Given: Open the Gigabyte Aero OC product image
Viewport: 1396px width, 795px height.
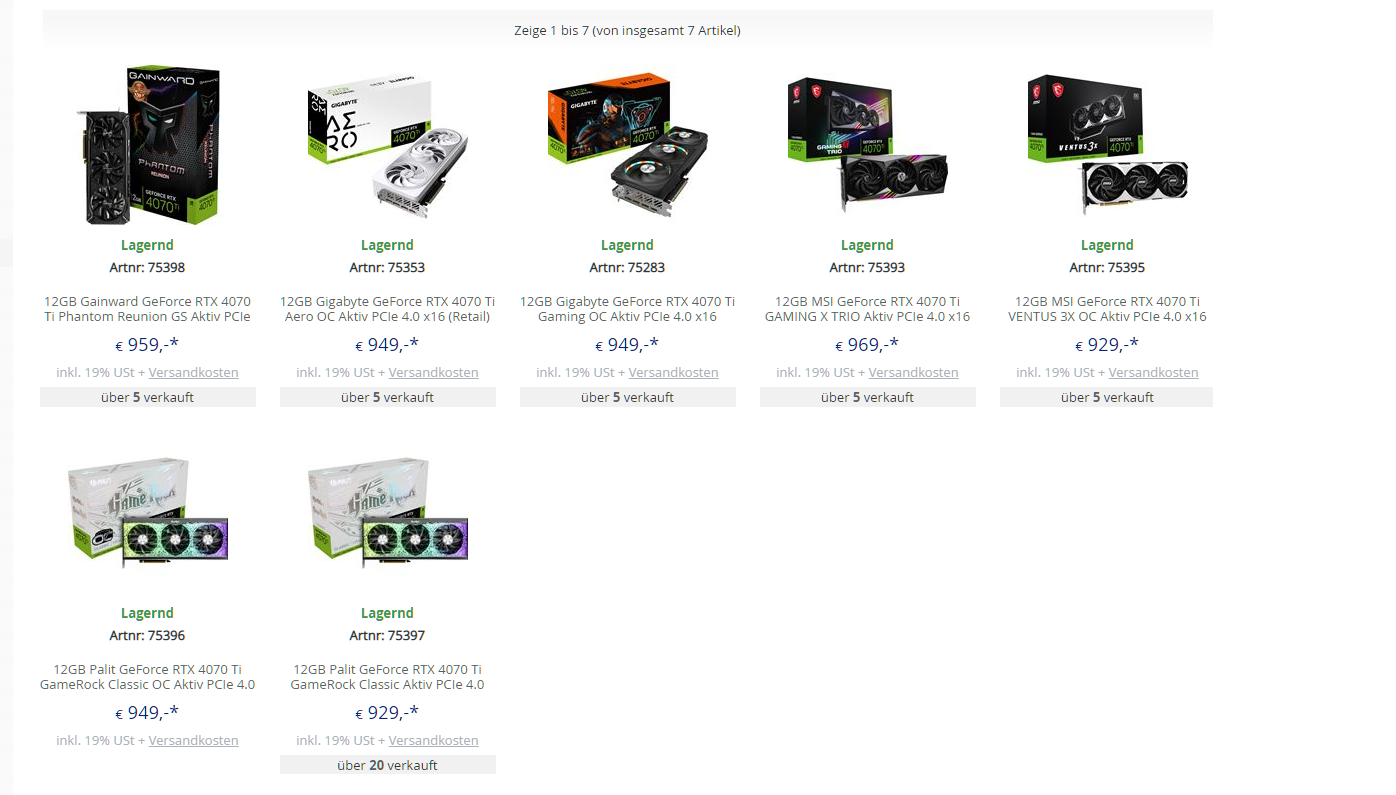Looking at the screenshot, I should pos(387,145).
